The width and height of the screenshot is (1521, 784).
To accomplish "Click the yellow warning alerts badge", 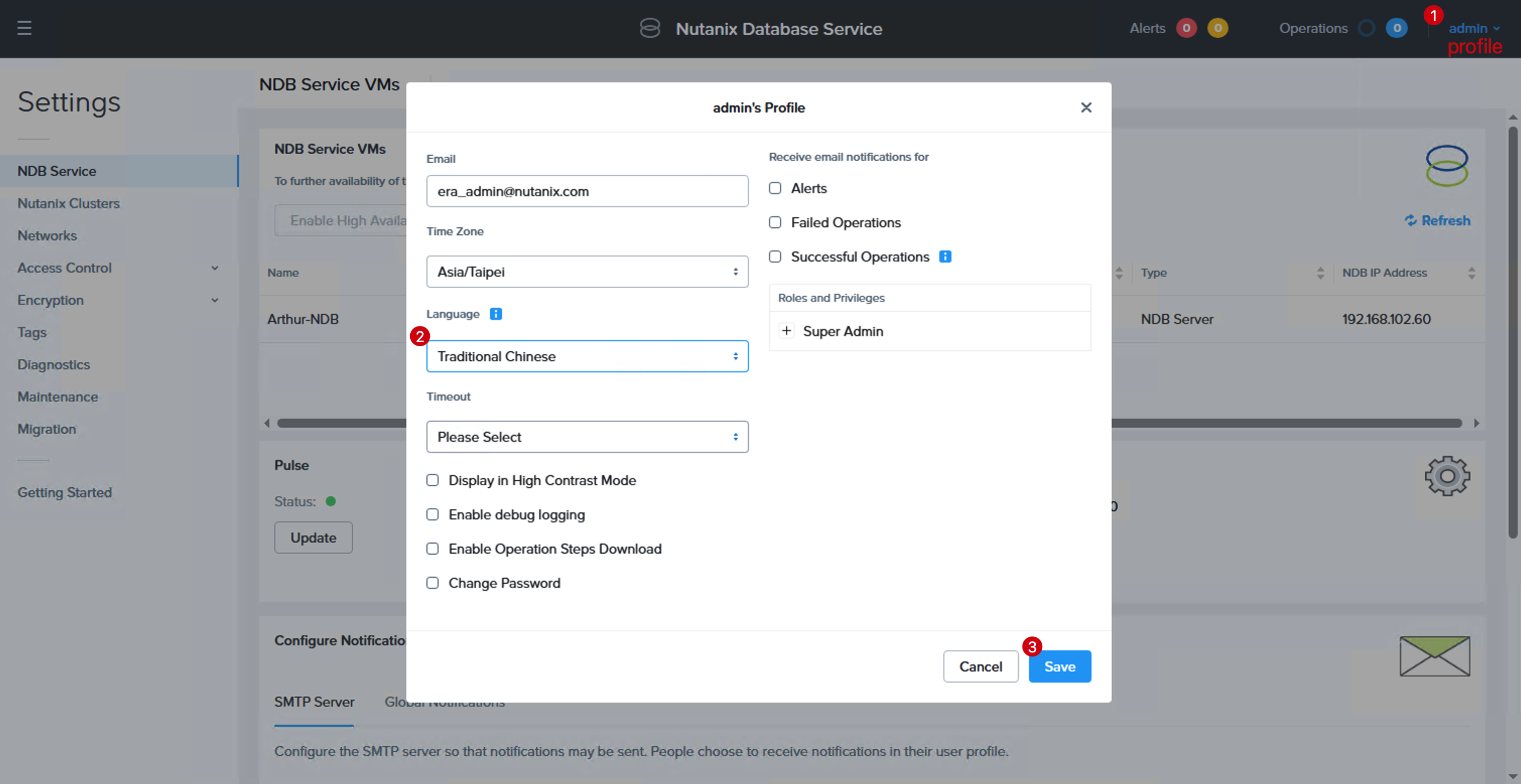I will click(x=1218, y=28).
